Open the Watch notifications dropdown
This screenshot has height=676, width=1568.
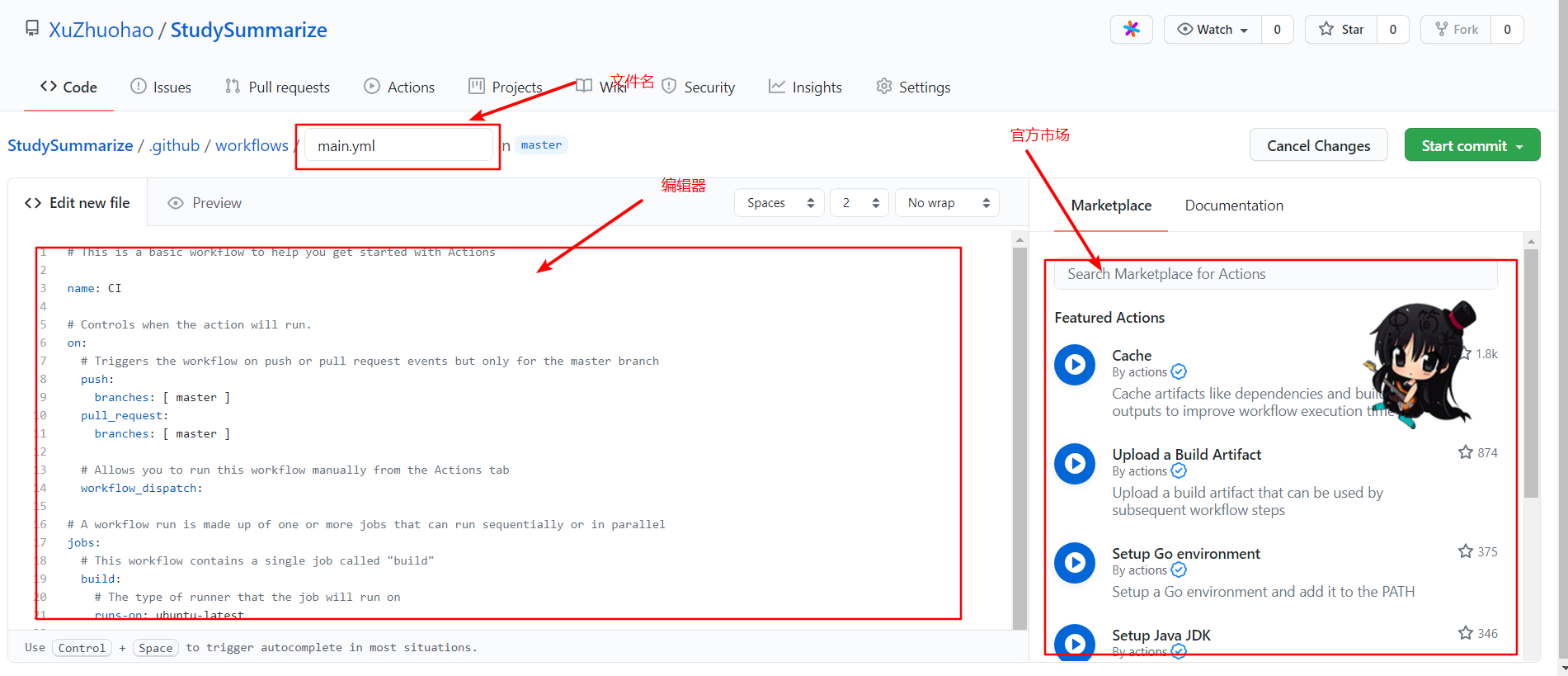coord(1212,29)
